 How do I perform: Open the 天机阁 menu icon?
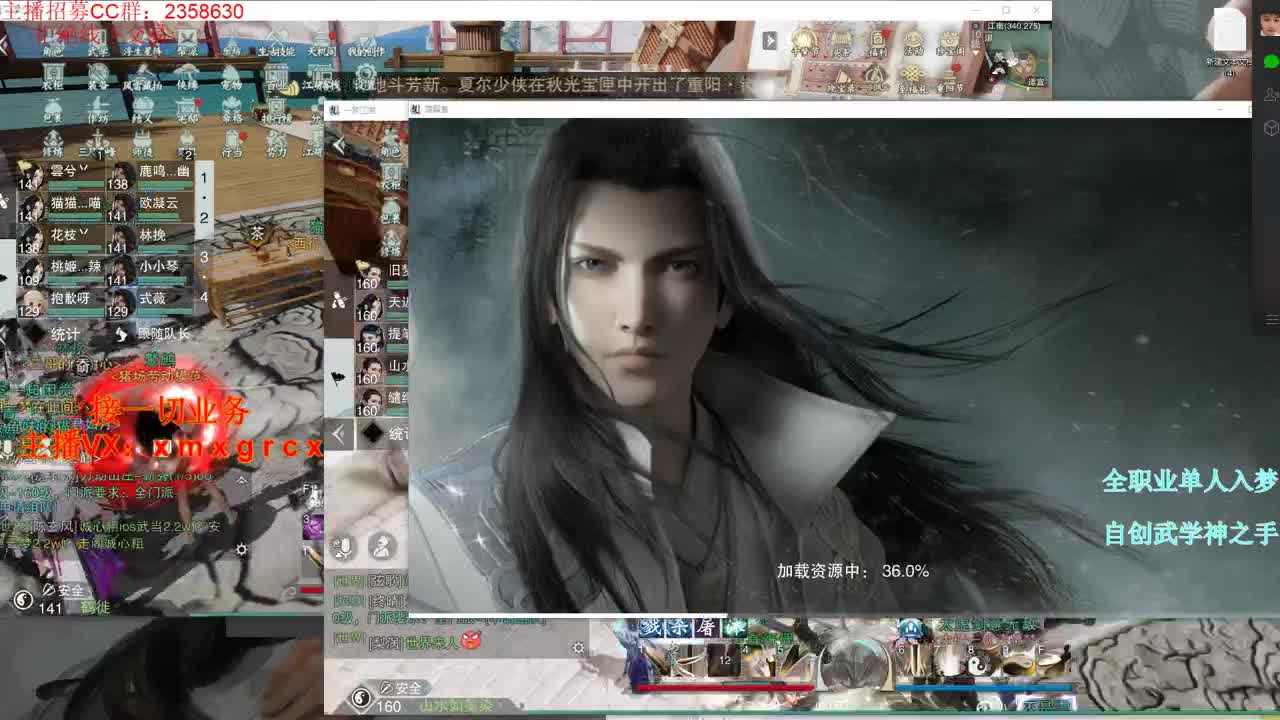(321, 42)
